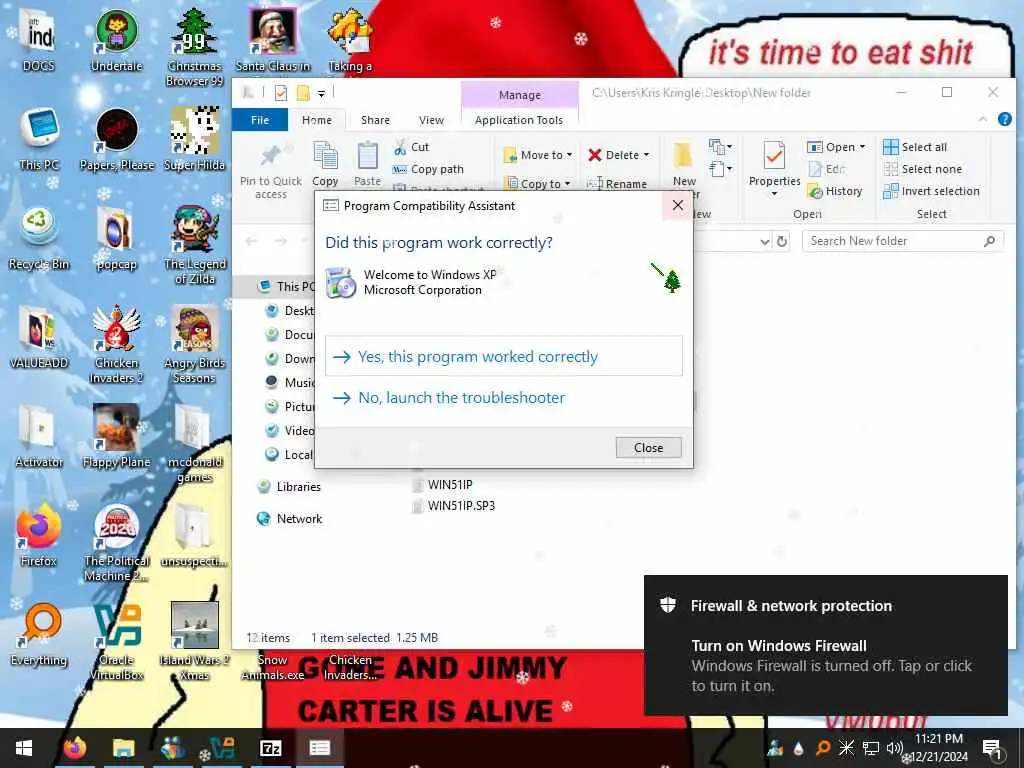This screenshot has width=1024, height=768.
Task: Open File Explorer from taskbar
Action: [x=123, y=748]
